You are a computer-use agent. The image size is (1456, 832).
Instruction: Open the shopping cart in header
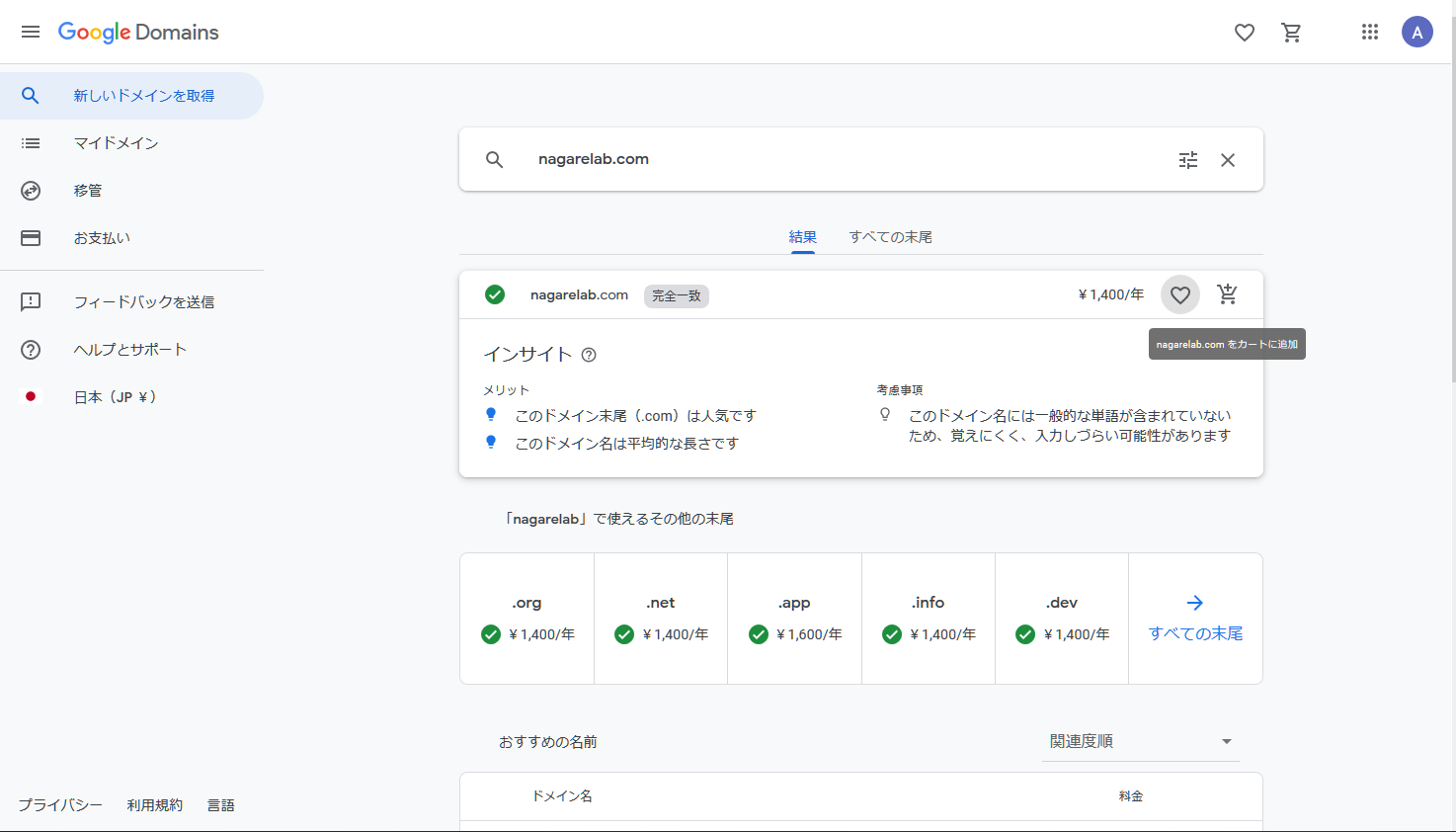[x=1291, y=33]
